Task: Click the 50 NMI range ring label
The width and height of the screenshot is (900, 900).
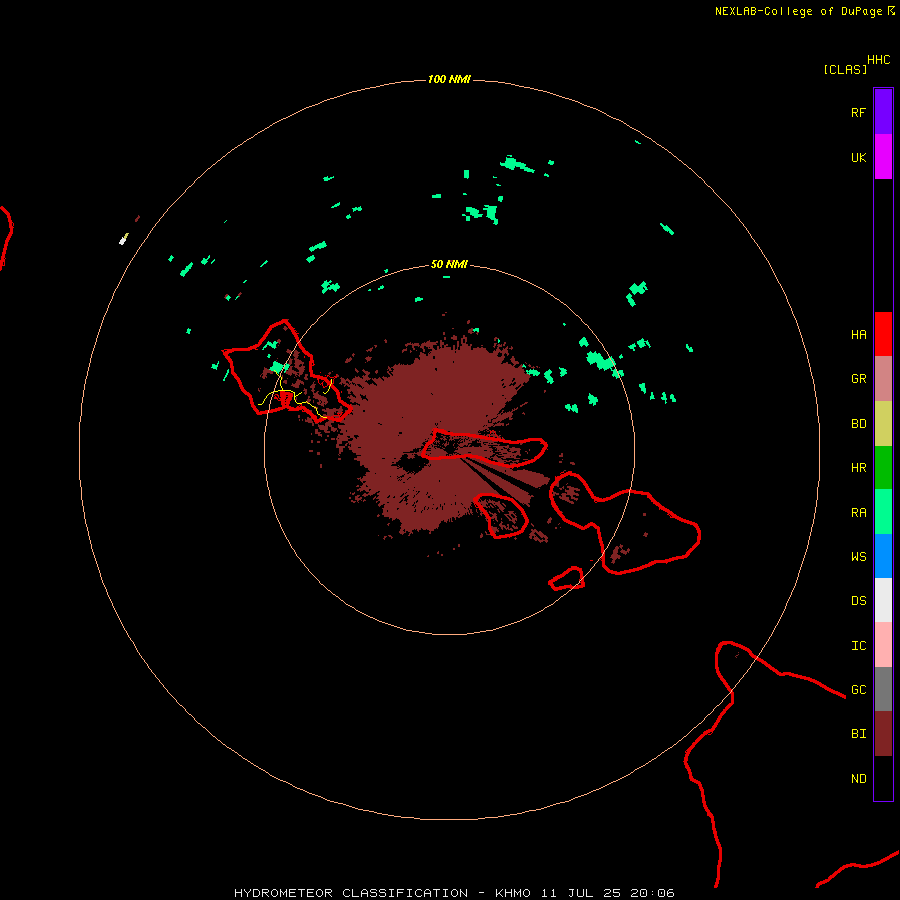Action: tap(449, 264)
